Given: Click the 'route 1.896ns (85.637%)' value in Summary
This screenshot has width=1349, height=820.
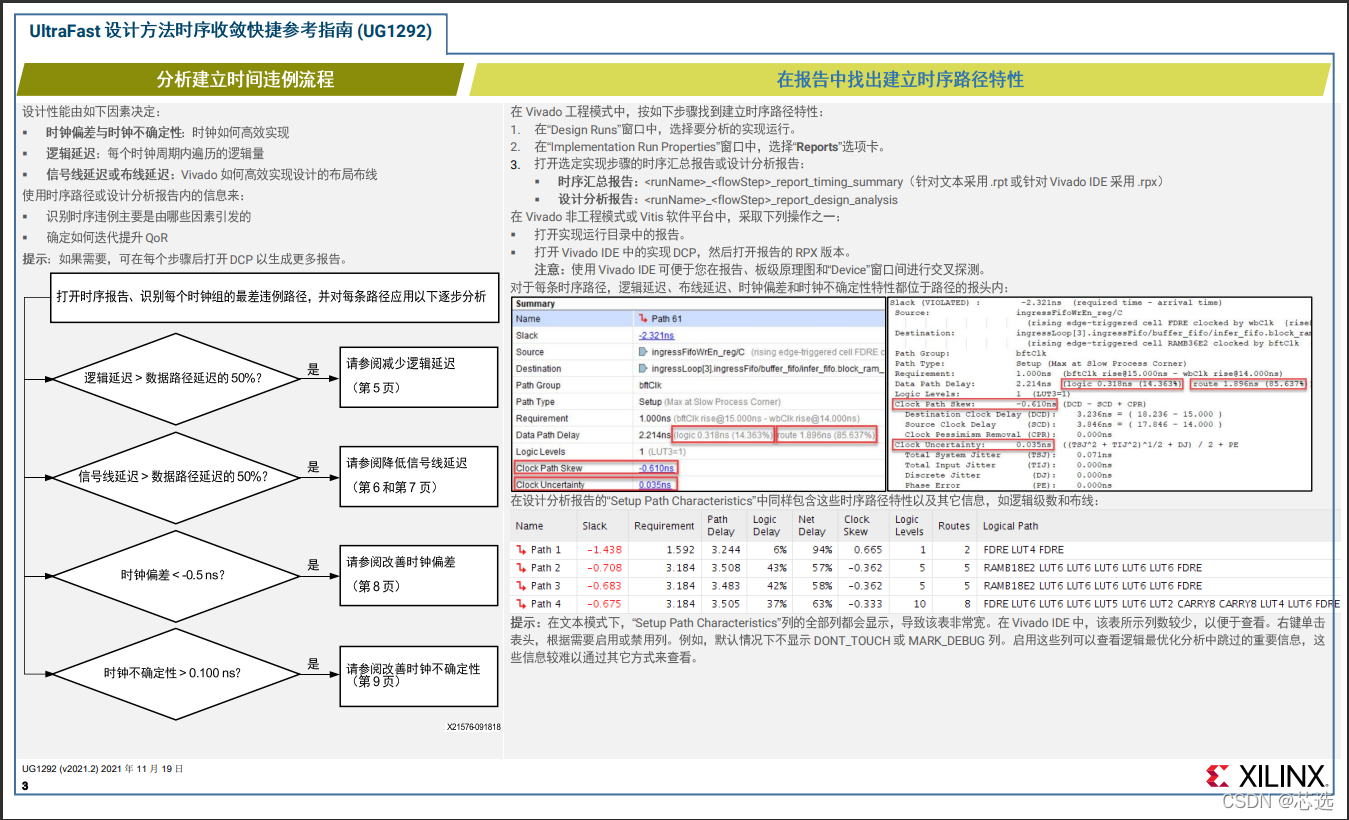Looking at the screenshot, I should pos(826,435).
